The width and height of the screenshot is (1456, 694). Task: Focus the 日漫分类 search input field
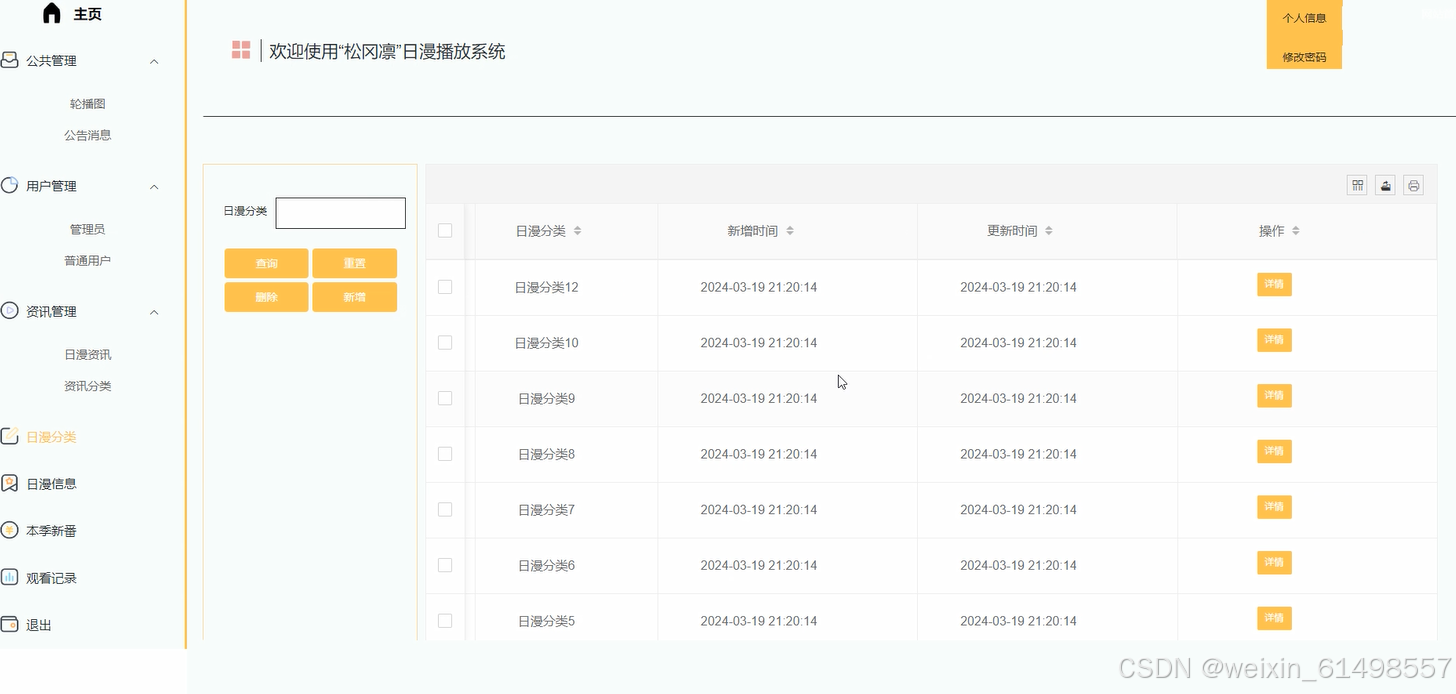tap(341, 213)
